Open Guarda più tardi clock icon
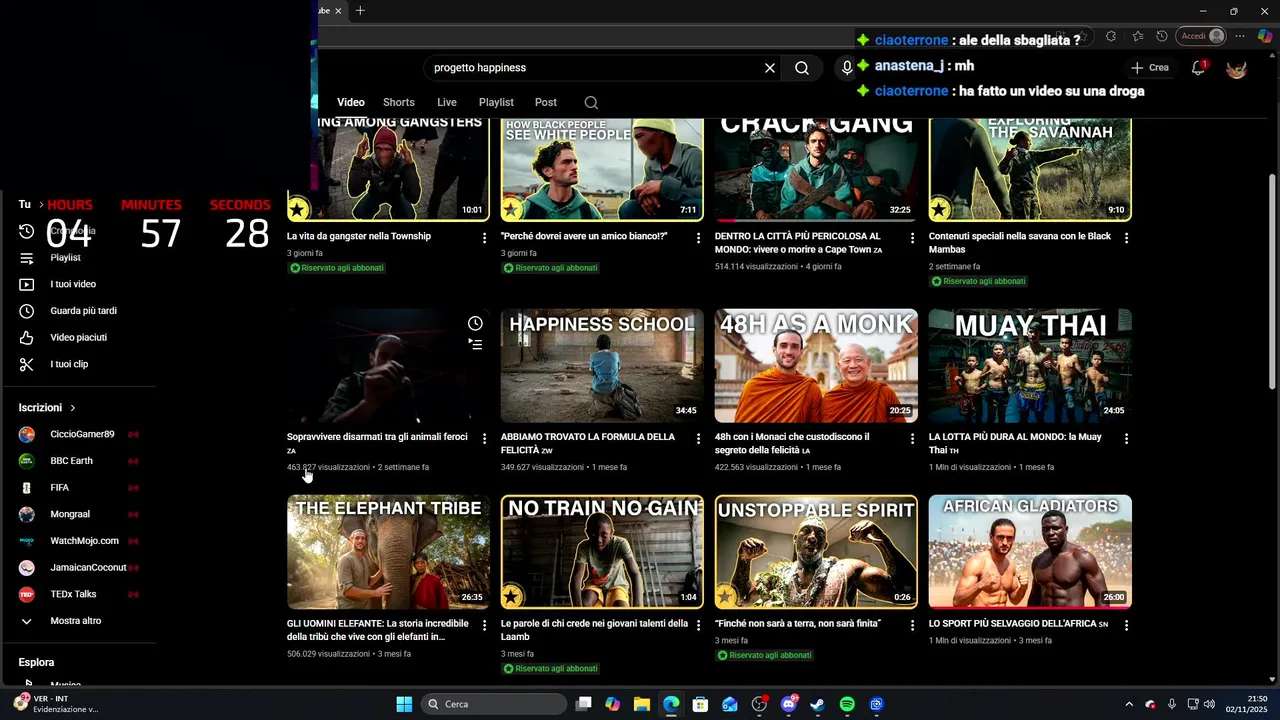1280x720 pixels. [x=27, y=311]
